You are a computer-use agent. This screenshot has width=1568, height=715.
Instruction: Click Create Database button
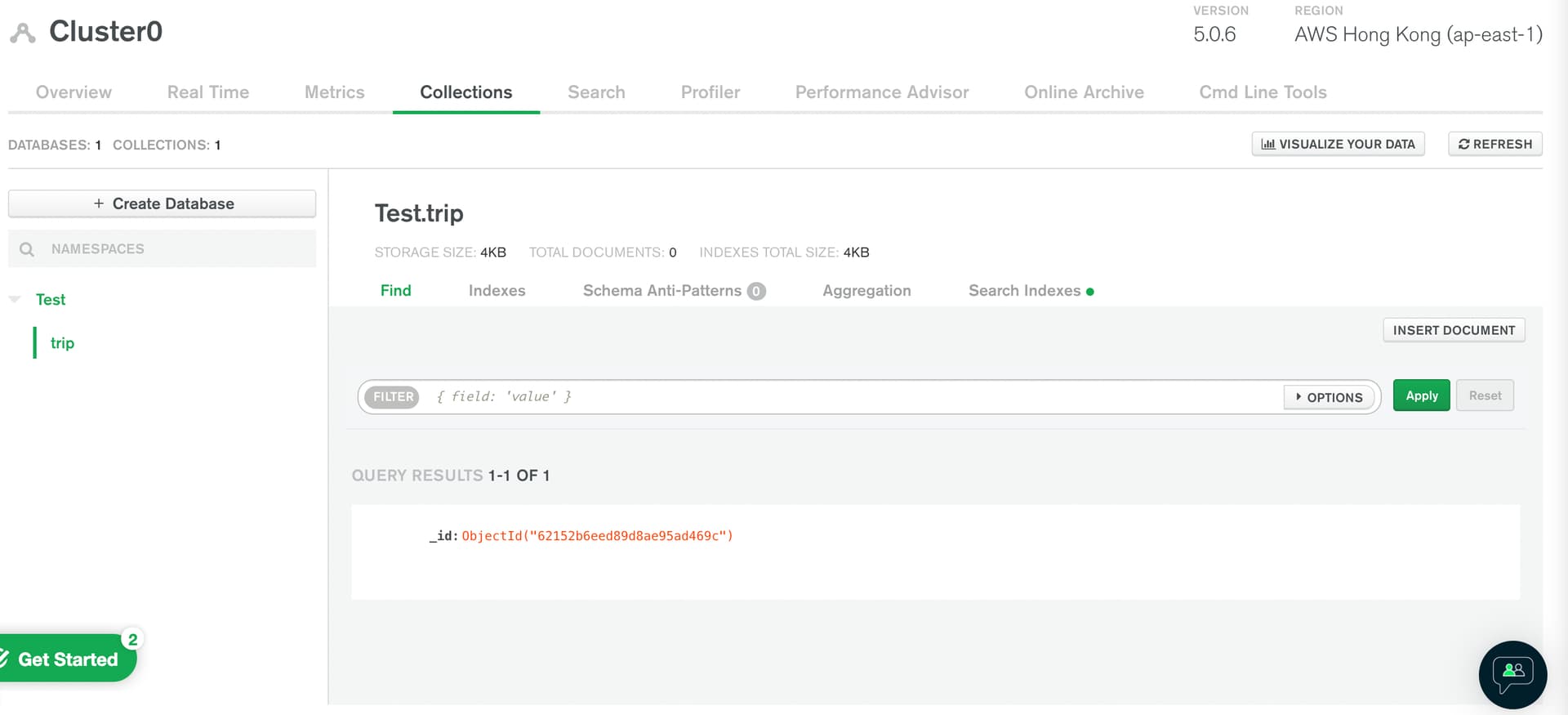(163, 203)
